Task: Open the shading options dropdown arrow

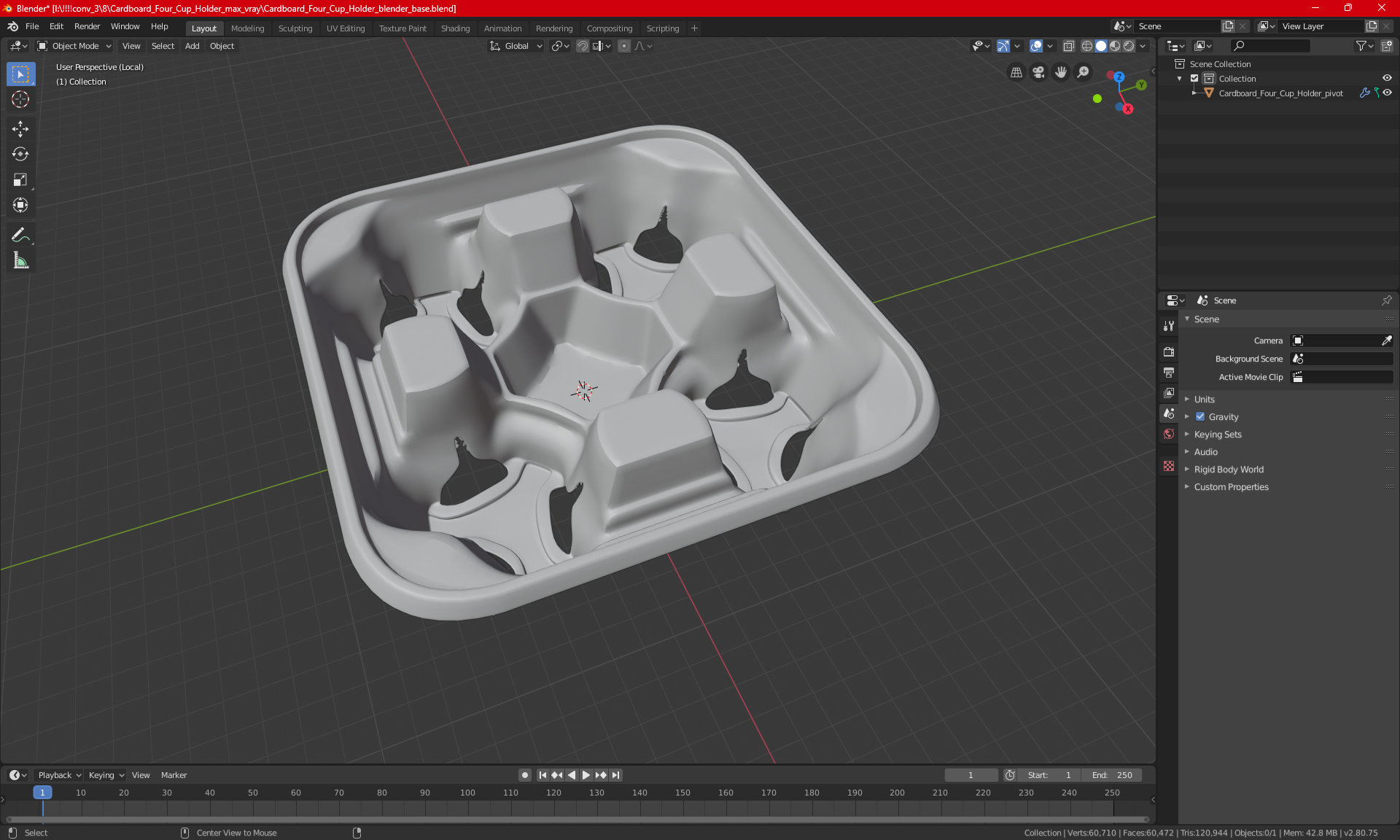Action: (1143, 46)
